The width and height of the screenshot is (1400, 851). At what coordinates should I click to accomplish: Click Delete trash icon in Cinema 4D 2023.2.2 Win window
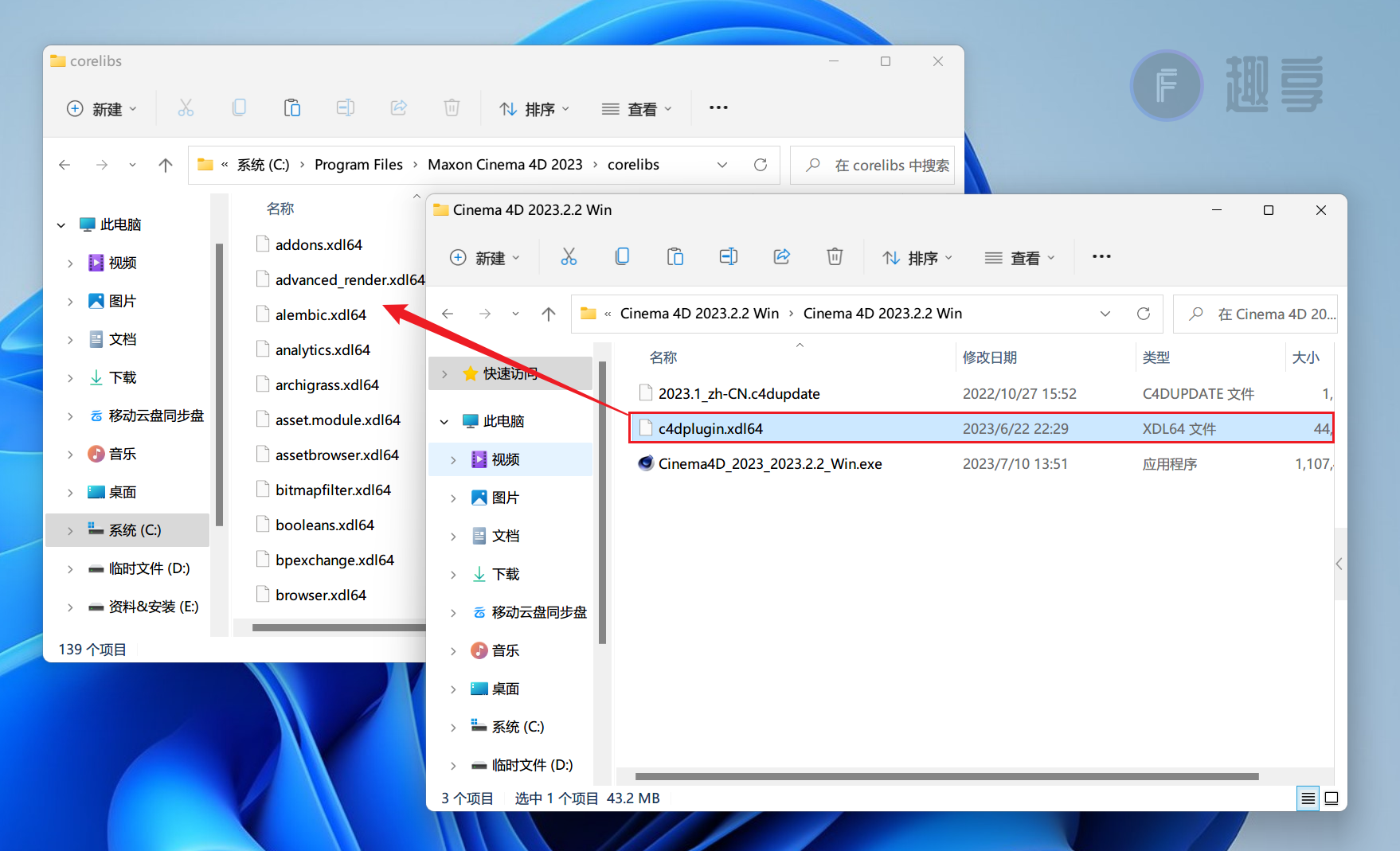tap(835, 256)
